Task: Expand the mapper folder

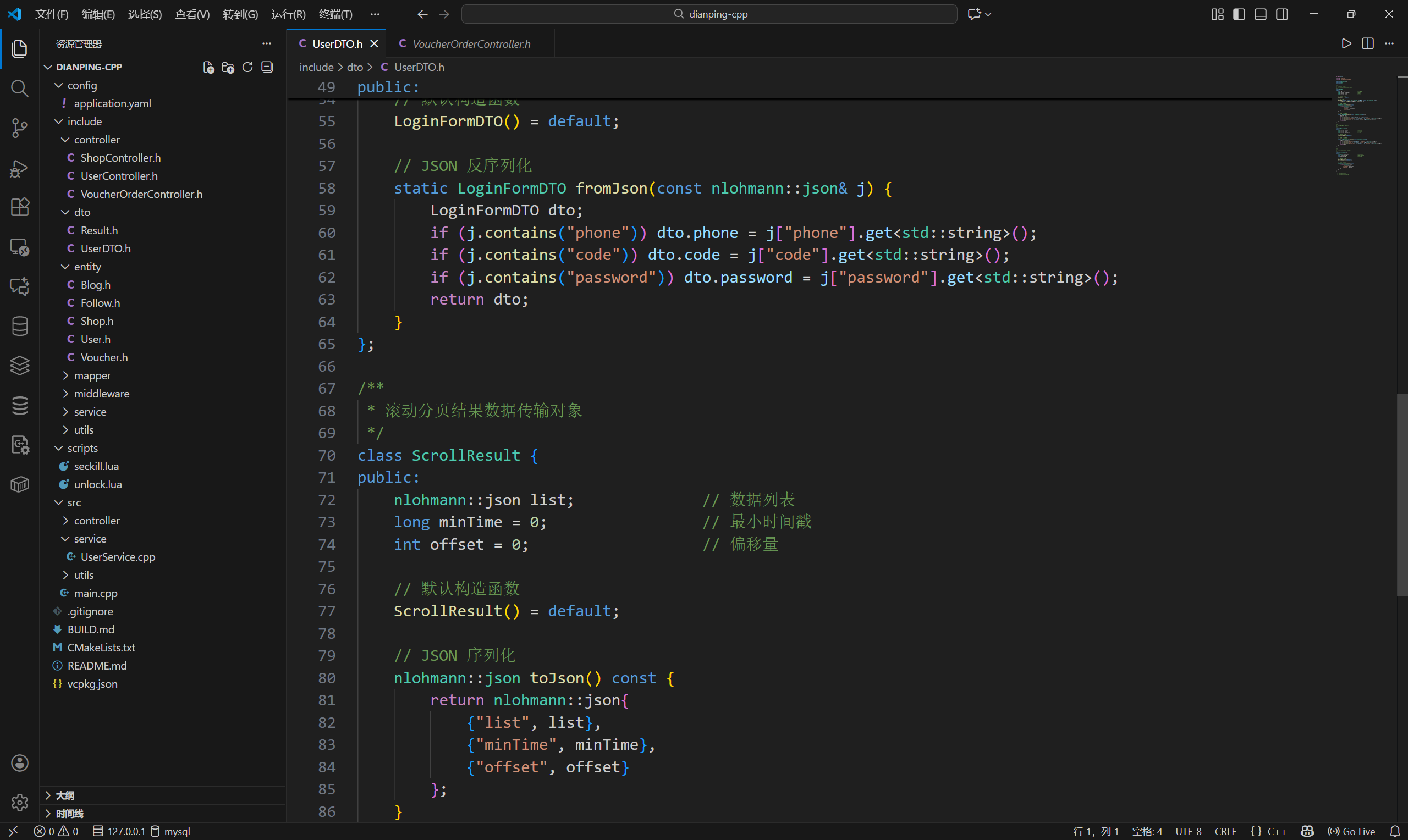Action: pyautogui.click(x=92, y=375)
